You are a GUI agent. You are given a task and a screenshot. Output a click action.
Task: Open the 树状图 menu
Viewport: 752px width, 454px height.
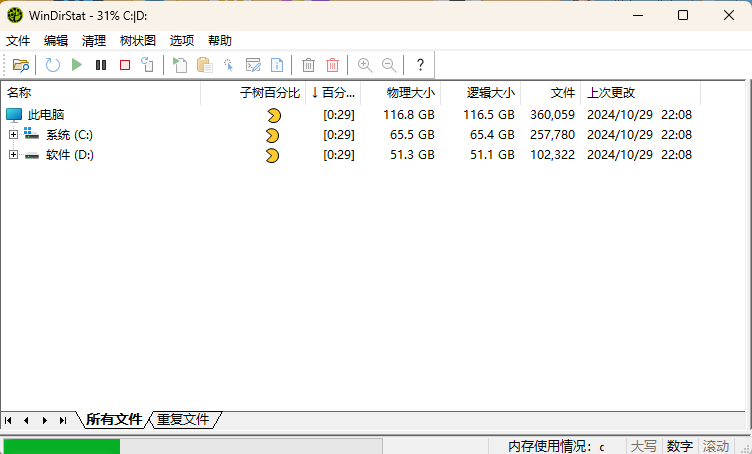coord(138,41)
